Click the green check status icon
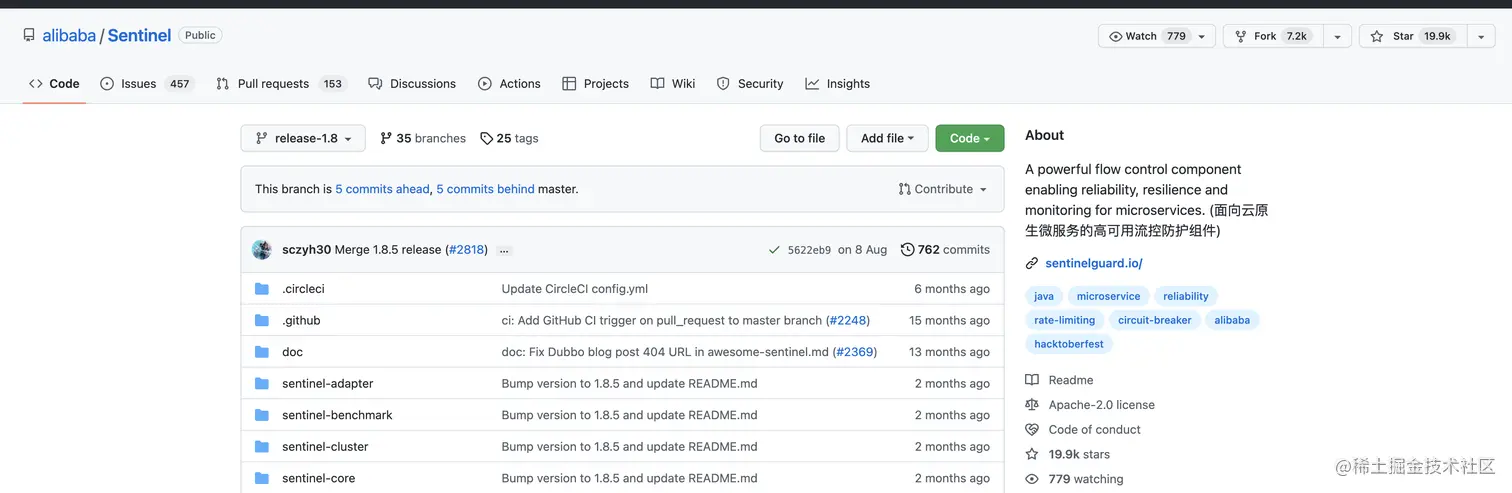The image size is (1512, 493). (x=774, y=250)
